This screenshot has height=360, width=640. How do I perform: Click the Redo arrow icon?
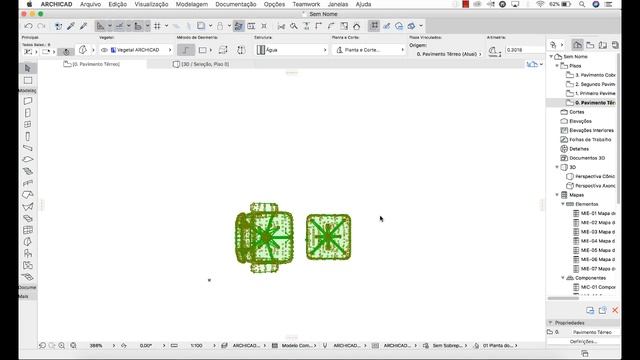click(41, 26)
